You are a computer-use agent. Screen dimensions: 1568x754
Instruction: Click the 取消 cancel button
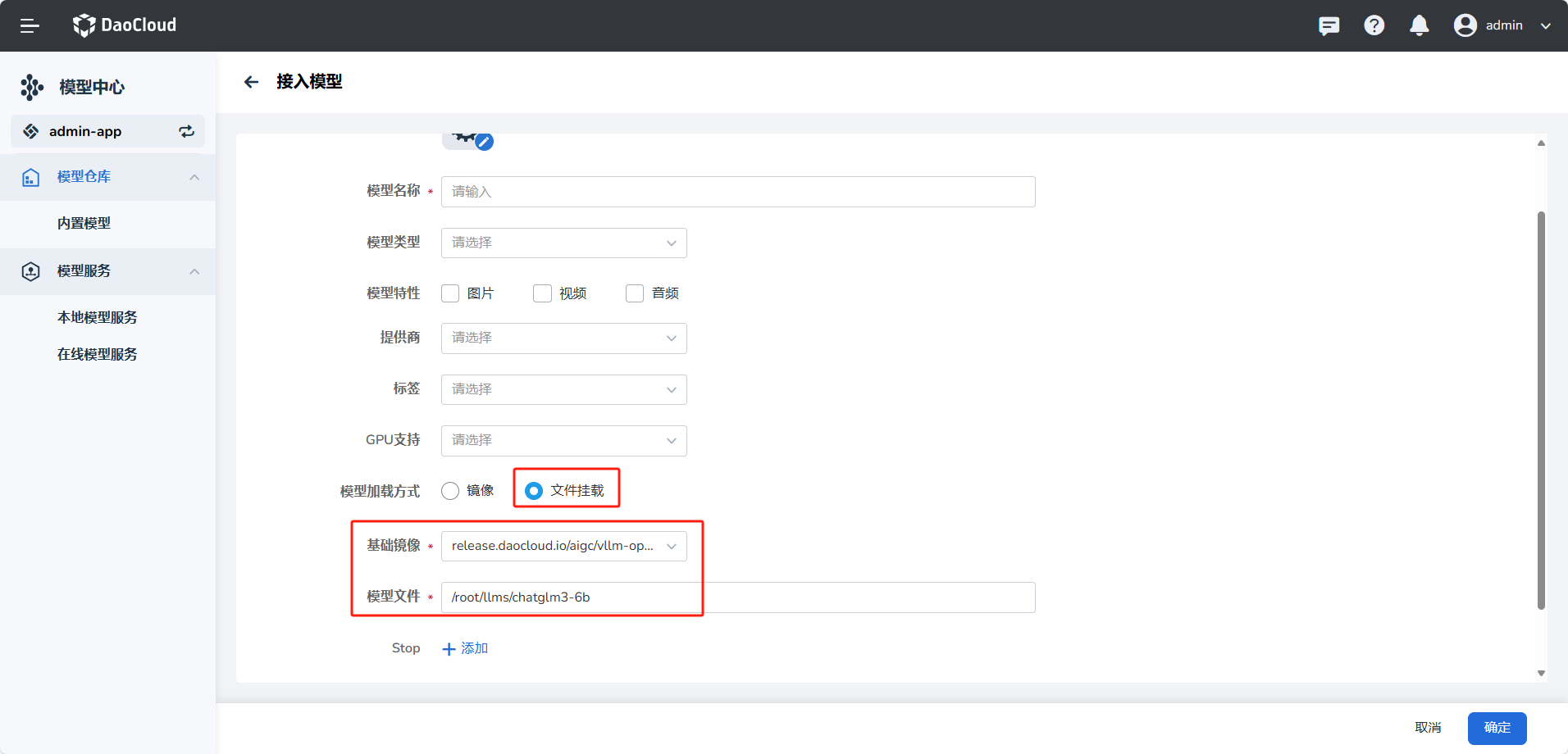click(x=1428, y=728)
